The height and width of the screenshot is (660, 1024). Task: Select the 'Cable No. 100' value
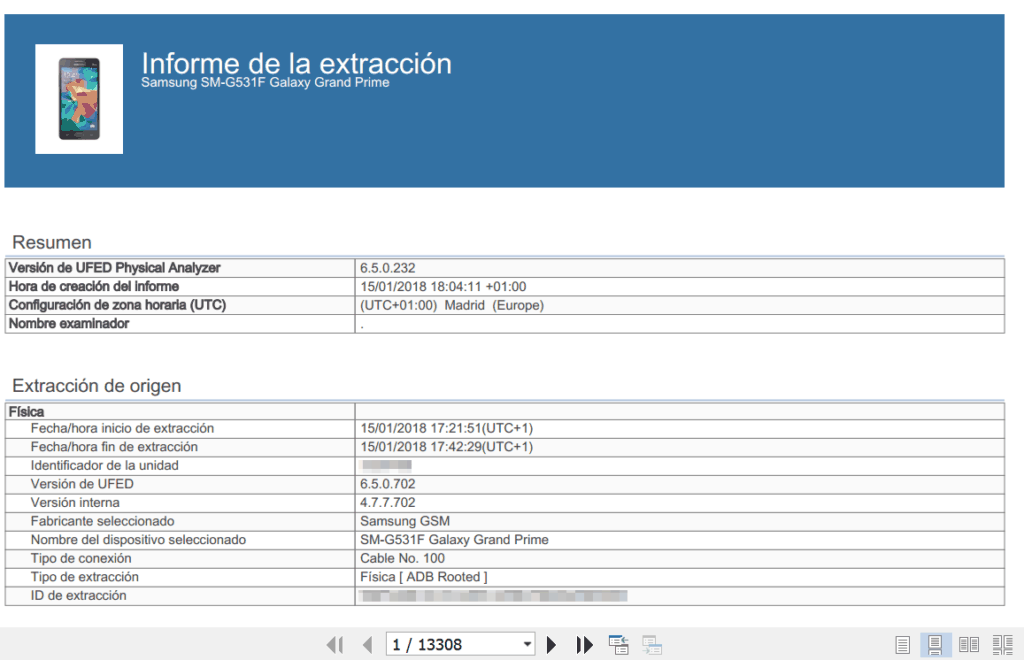[402, 558]
